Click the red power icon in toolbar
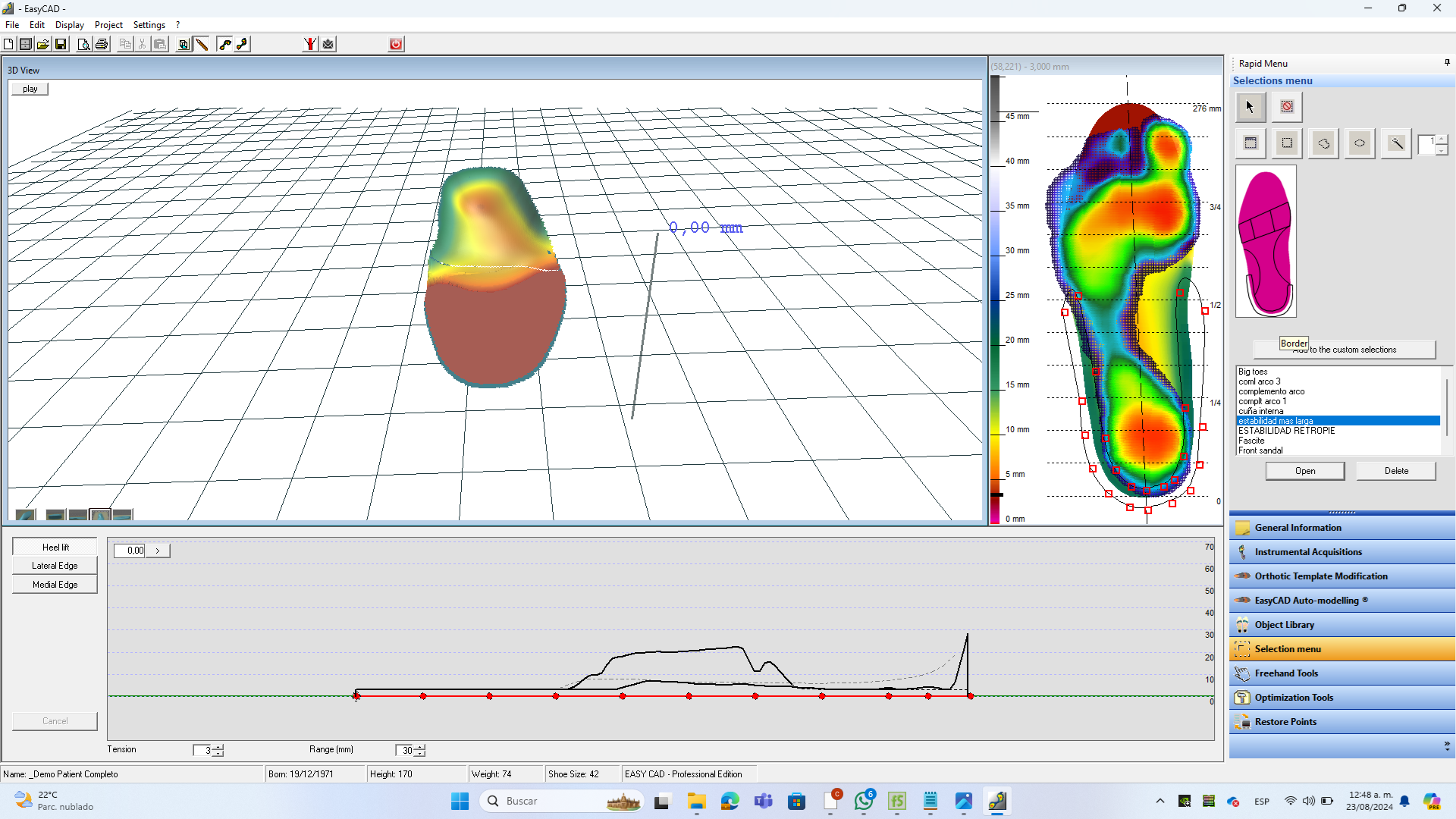Viewport: 1456px width, 819px height. pyautogui.click(x=396, y=44)
